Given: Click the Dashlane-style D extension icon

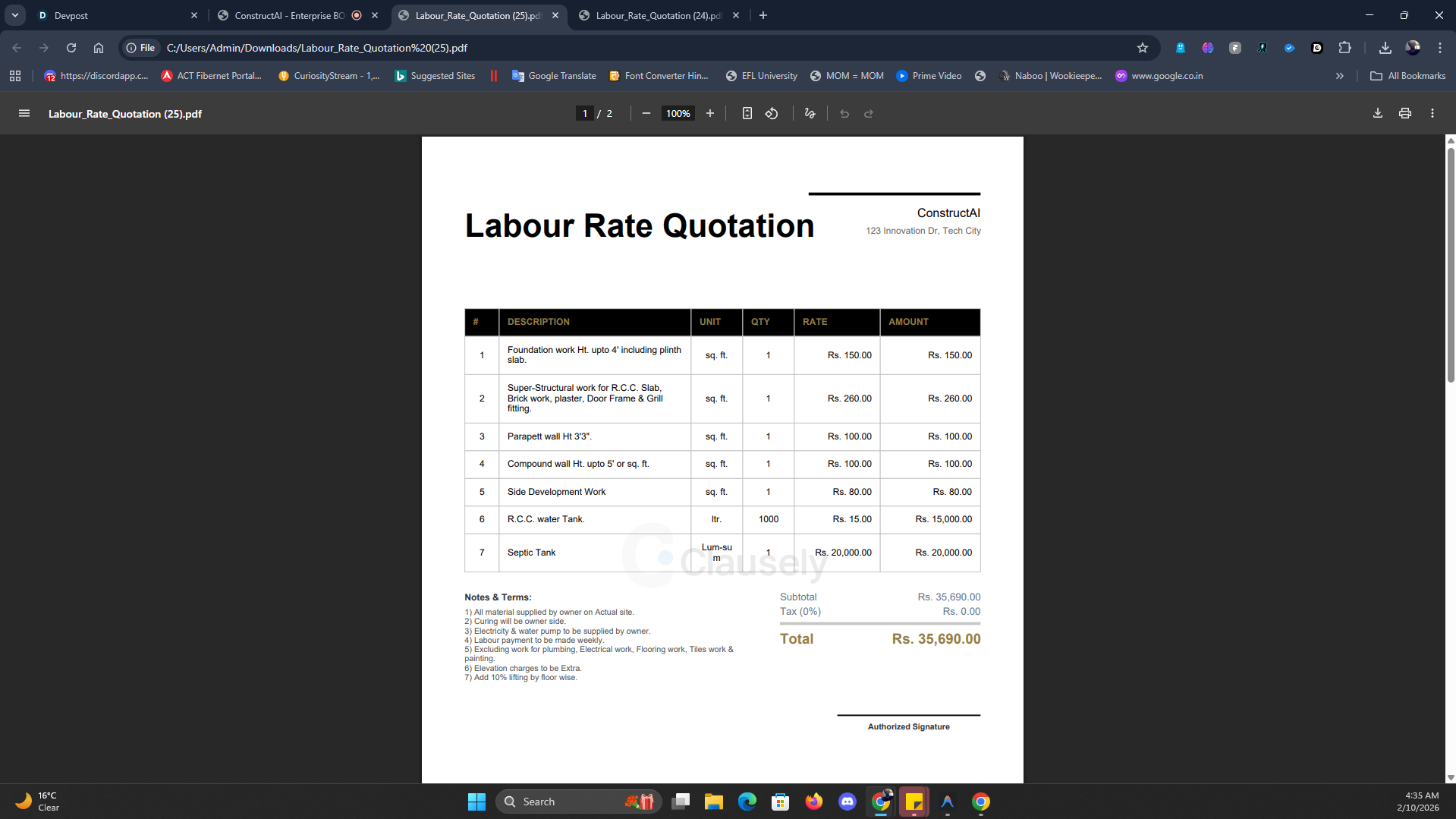Looking at the screenshot, I should point(1317,48).
